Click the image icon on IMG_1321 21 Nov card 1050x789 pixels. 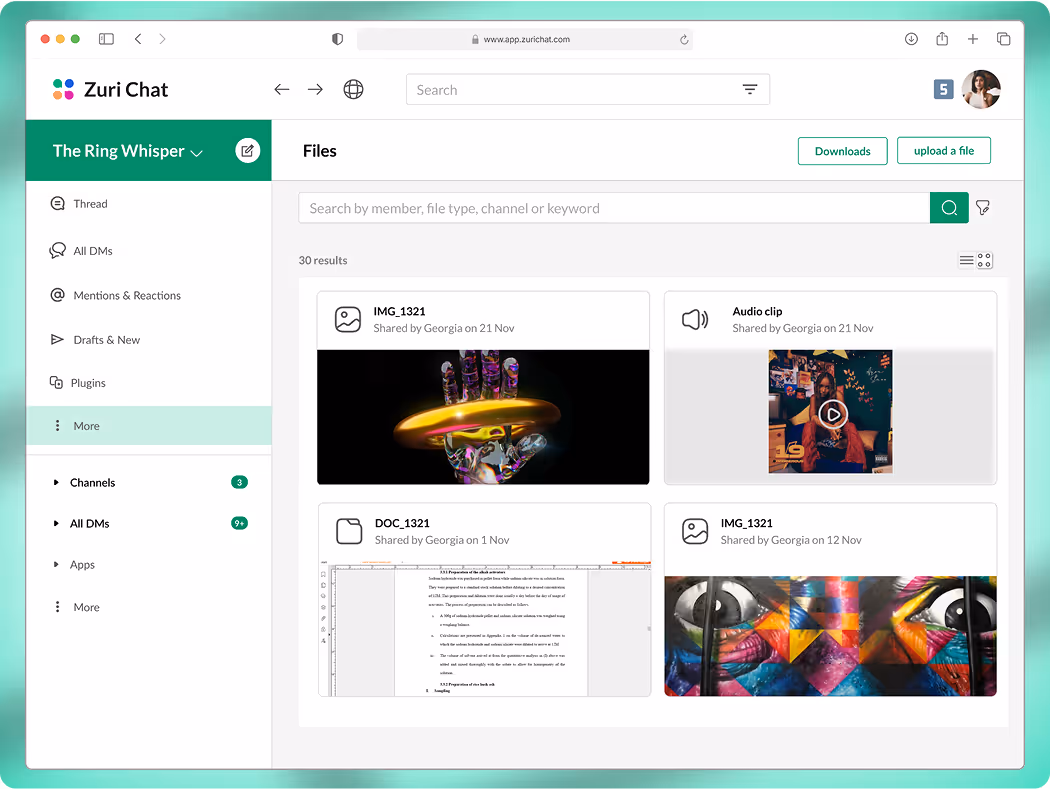tap(348, 319)
